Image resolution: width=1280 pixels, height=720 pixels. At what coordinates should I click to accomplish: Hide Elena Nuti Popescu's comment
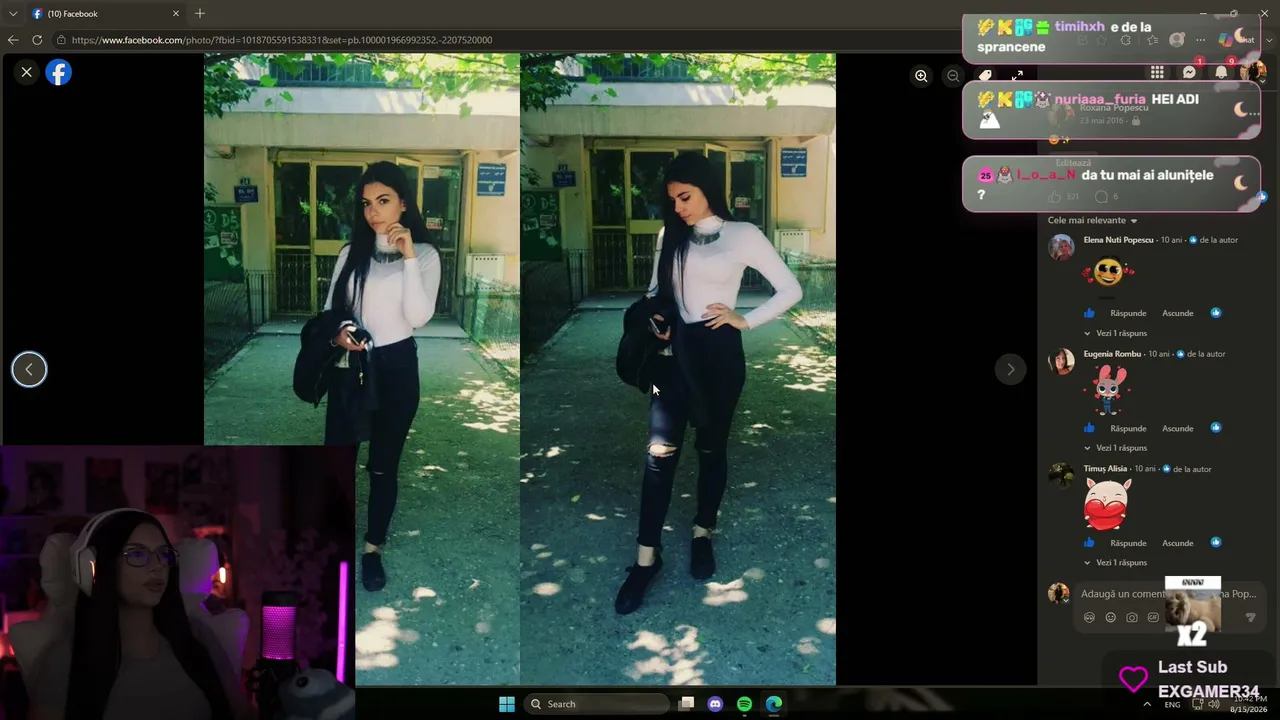(x=1177, y=313)
